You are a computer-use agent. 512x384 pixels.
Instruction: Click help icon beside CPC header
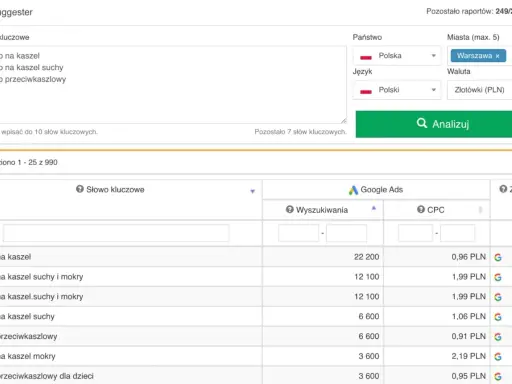pyautogui.click(x=421, y=209)
